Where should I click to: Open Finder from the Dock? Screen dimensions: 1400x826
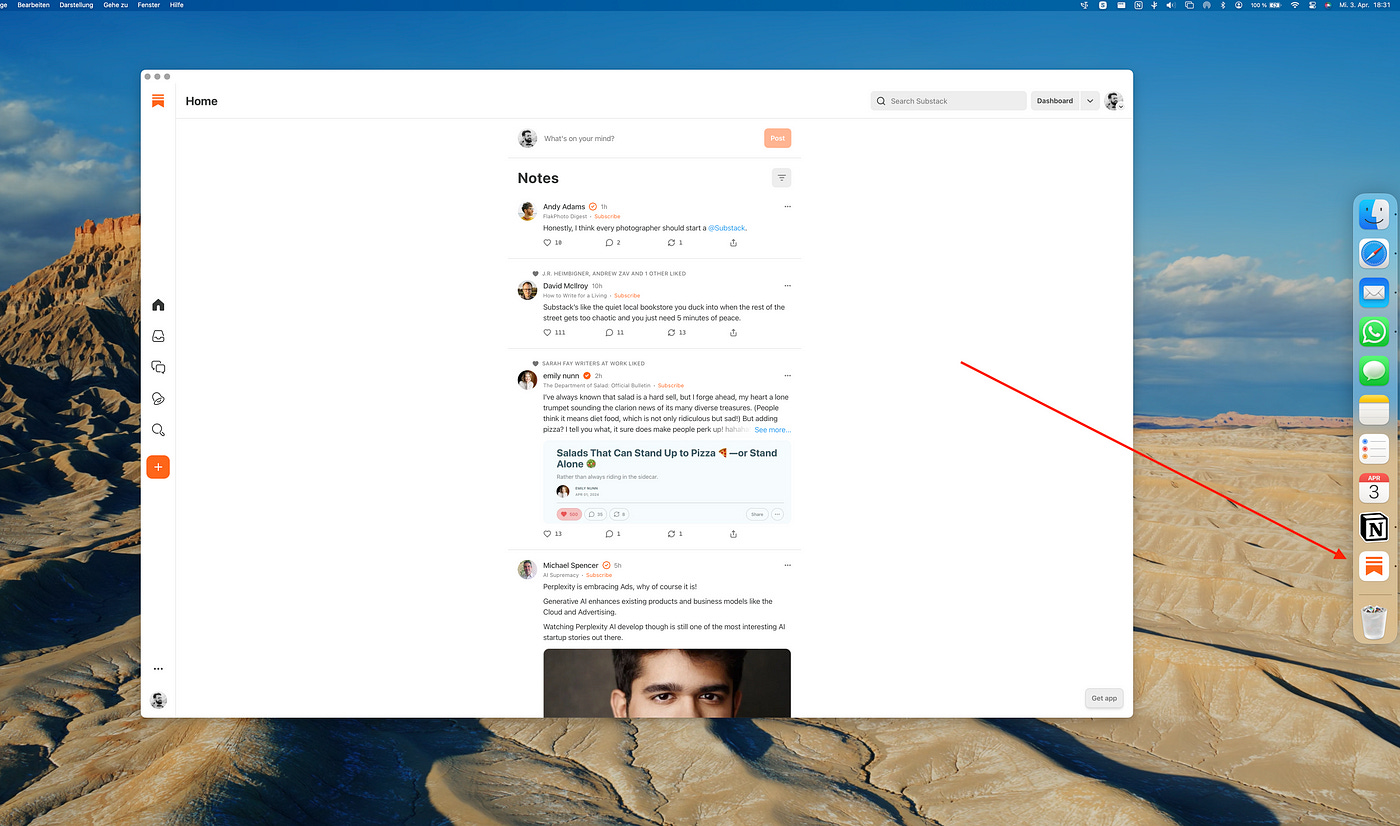pos(1374,213)
